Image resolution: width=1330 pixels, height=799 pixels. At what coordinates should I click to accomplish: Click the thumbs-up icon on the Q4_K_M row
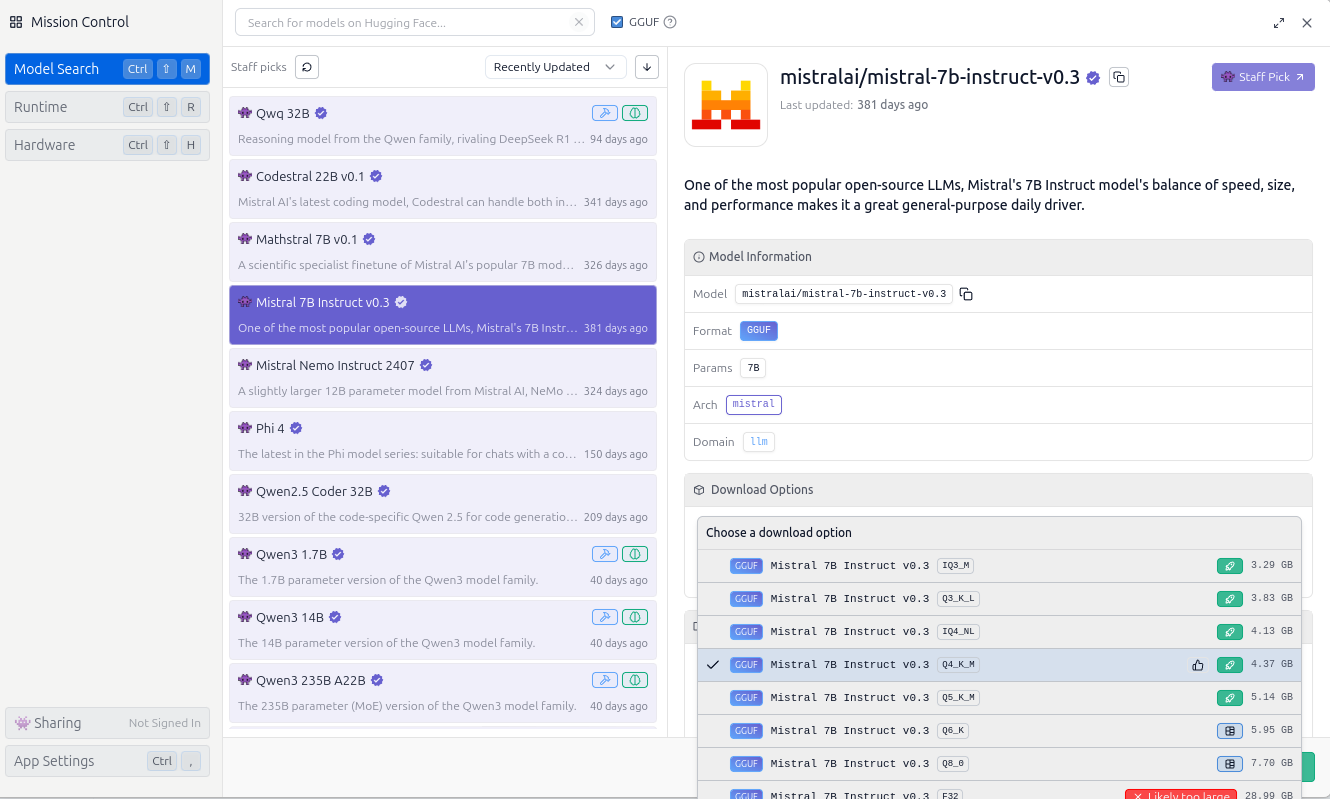pyautogui.click(x=1198, y=665)
